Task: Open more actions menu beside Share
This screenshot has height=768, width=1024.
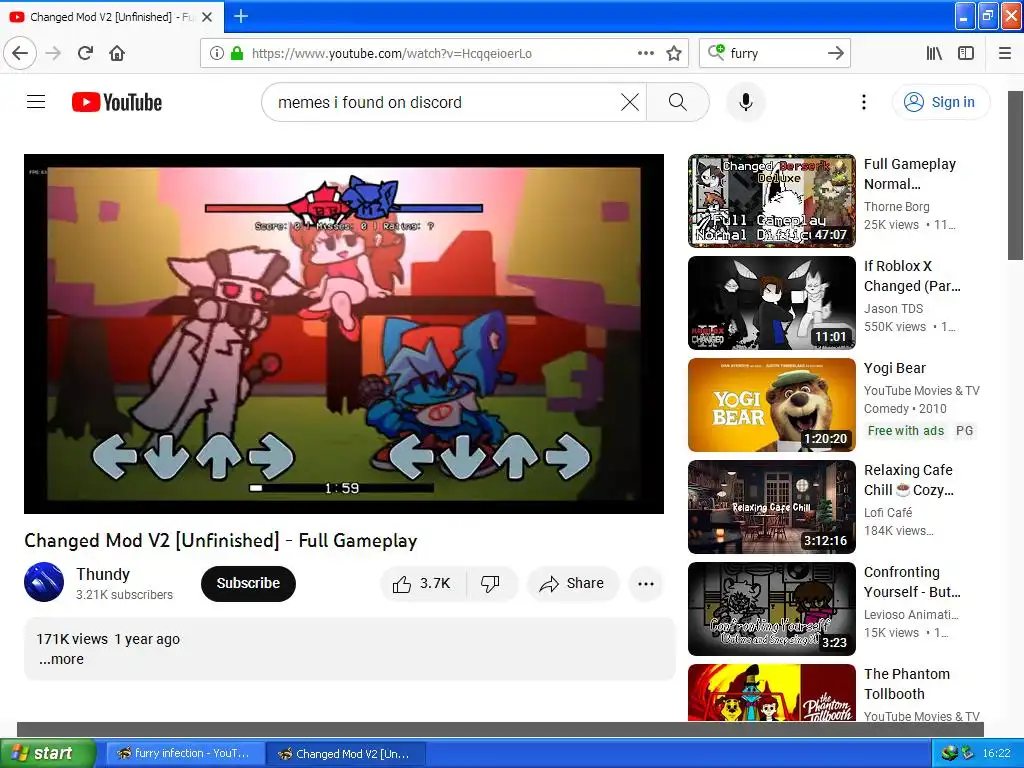Action: [646, 584]
